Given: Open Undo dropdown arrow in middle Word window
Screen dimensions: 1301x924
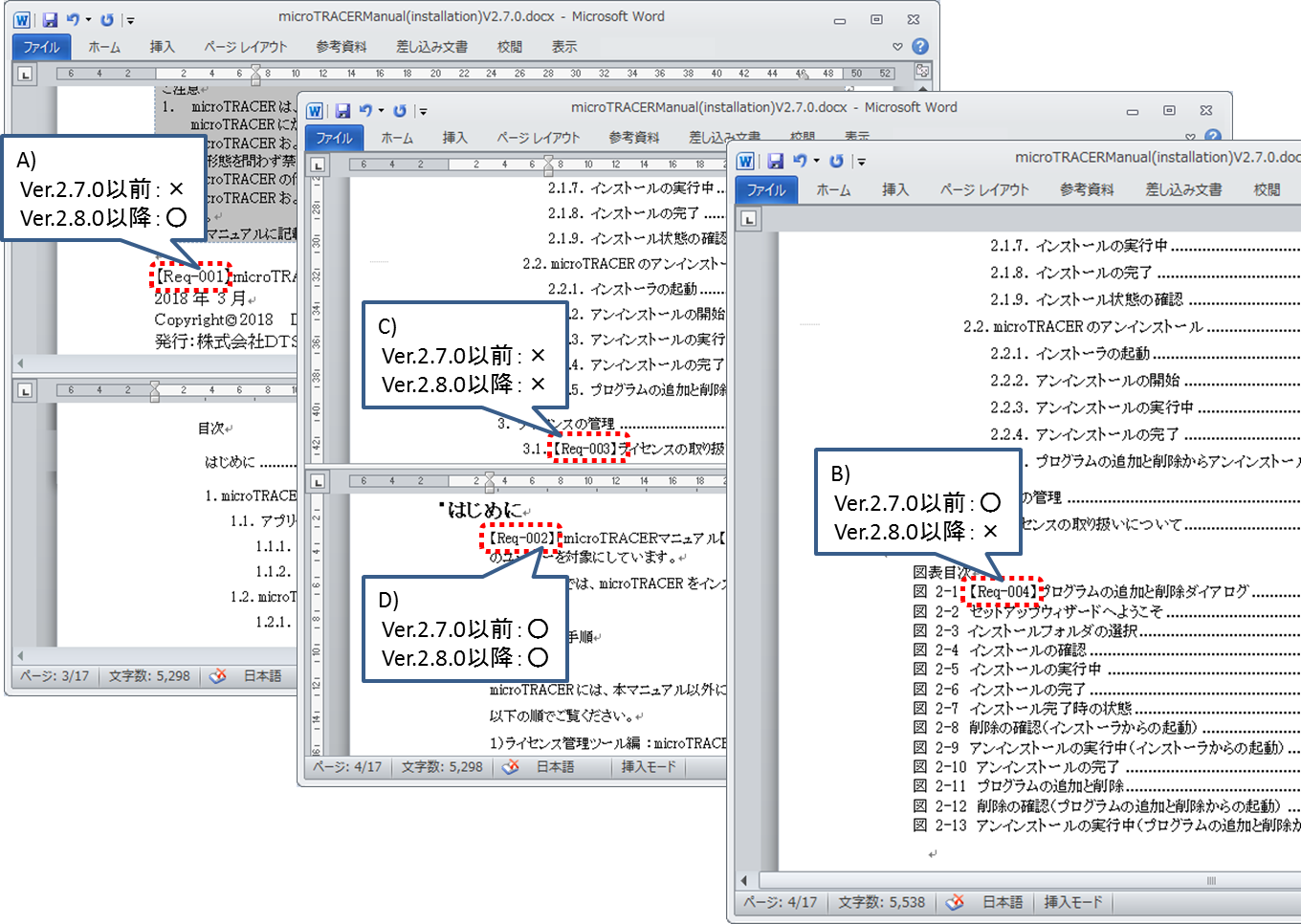Looking at the screenshot, I should [382, 111].
